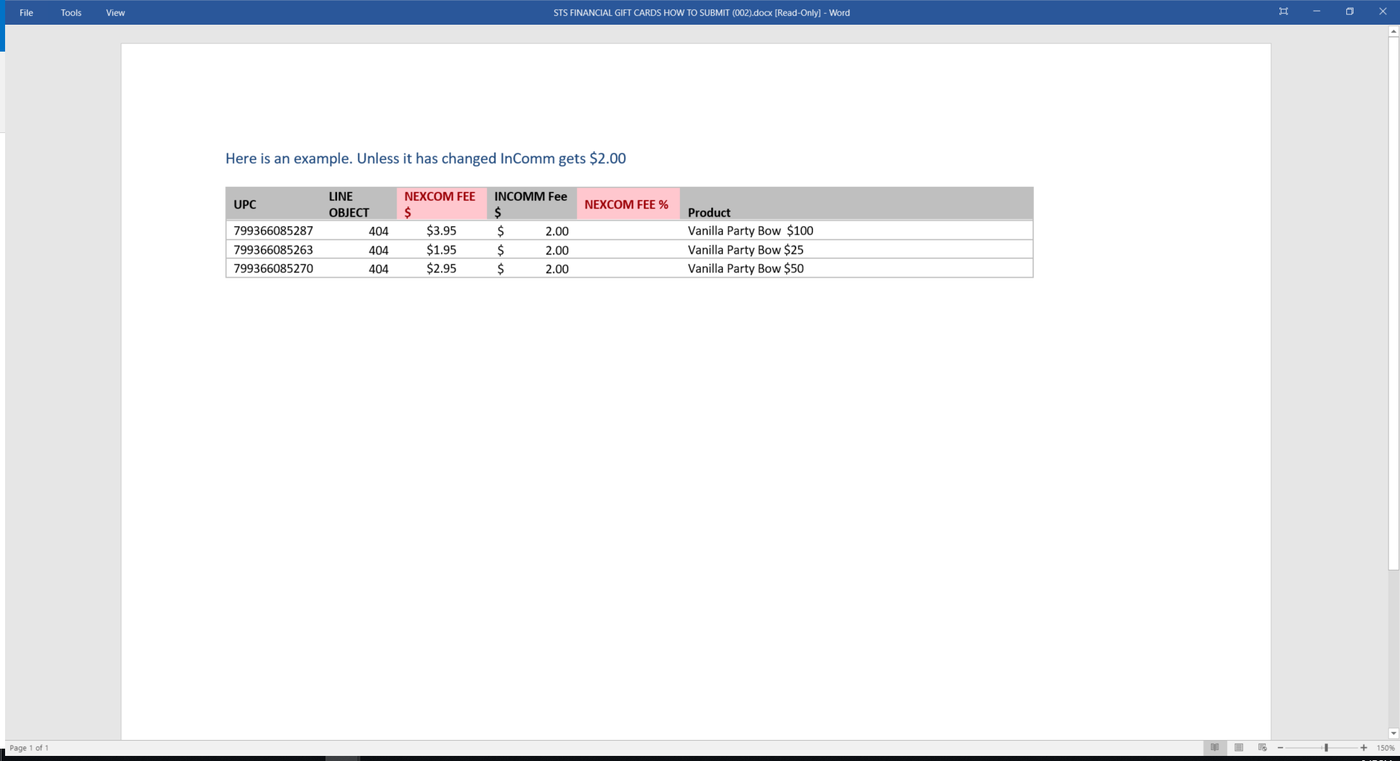Click the NEXCOM FEE $ header cell
1400x761 pixels.
tap(440, 204)
